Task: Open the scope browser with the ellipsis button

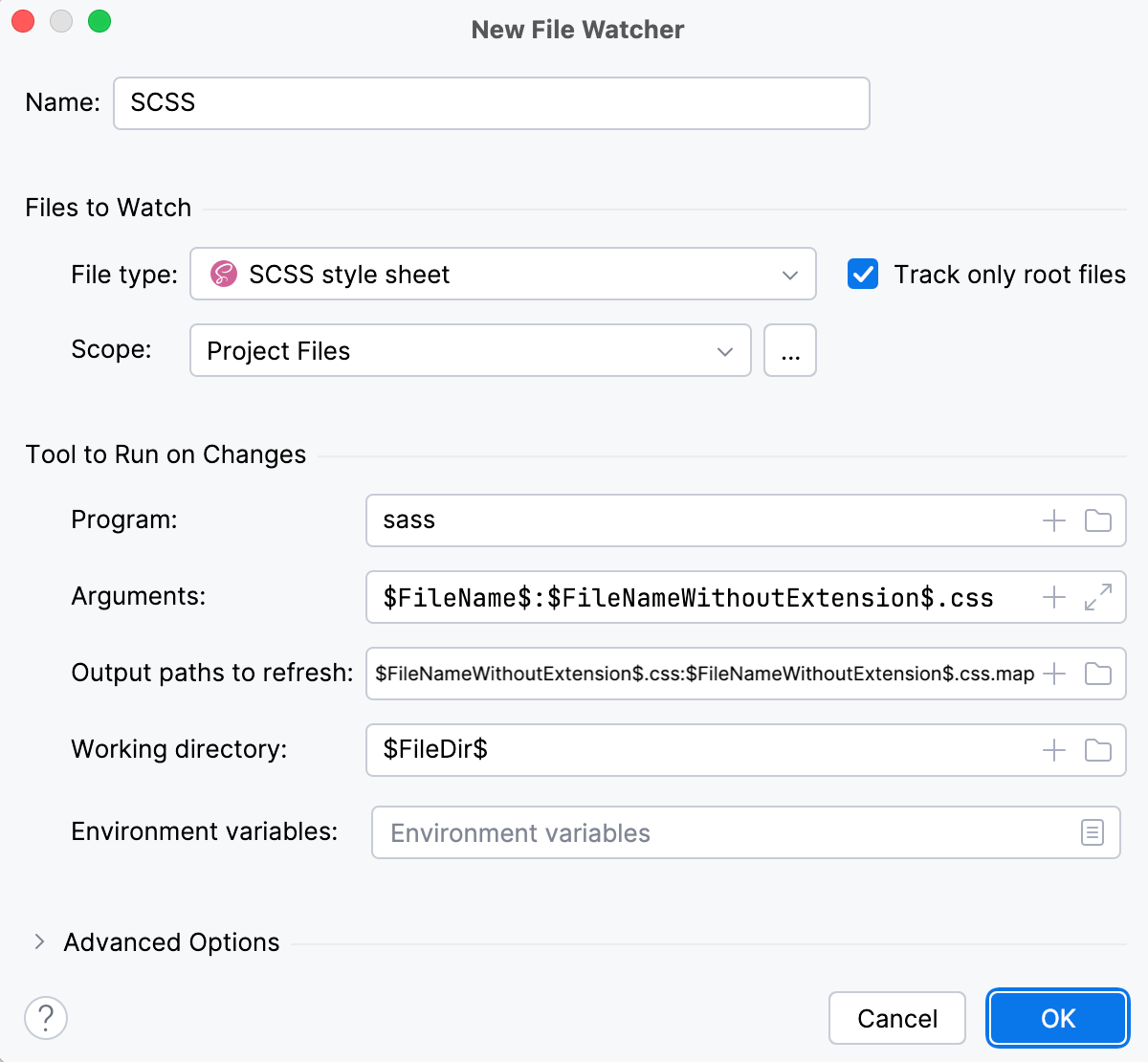Action: pos(789,351)
